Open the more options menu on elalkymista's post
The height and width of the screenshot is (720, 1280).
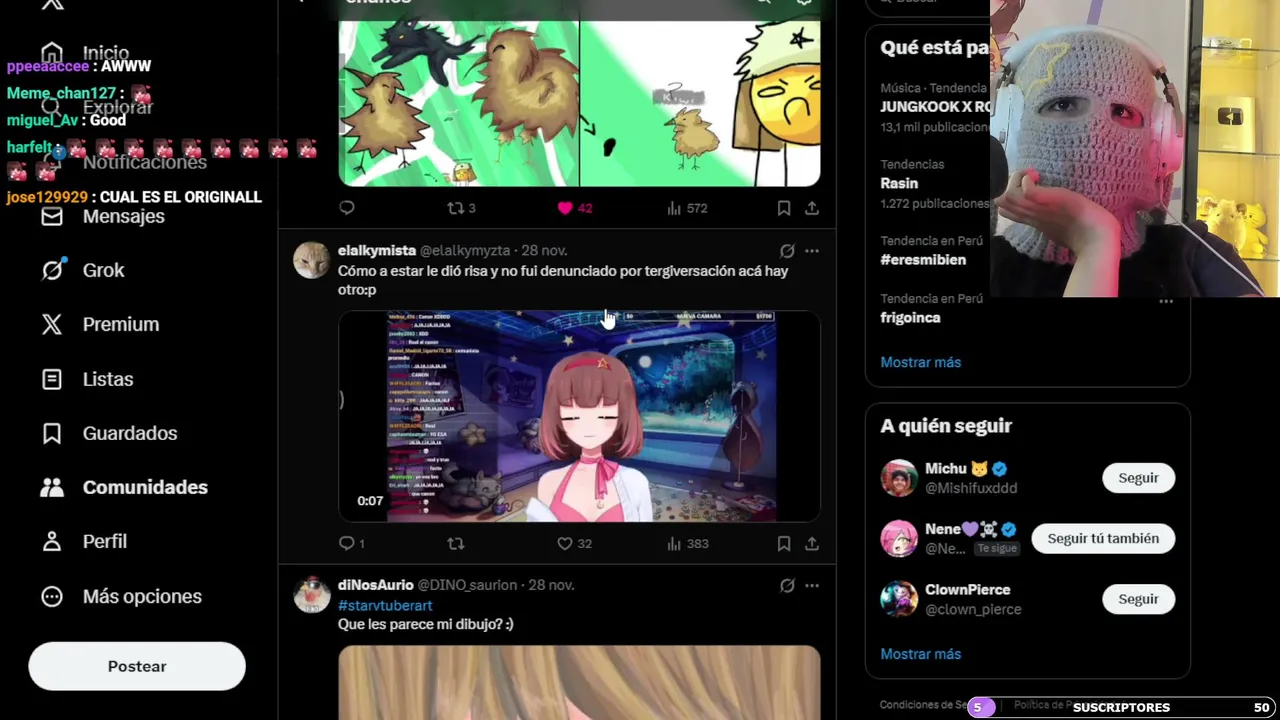[812, 251]
